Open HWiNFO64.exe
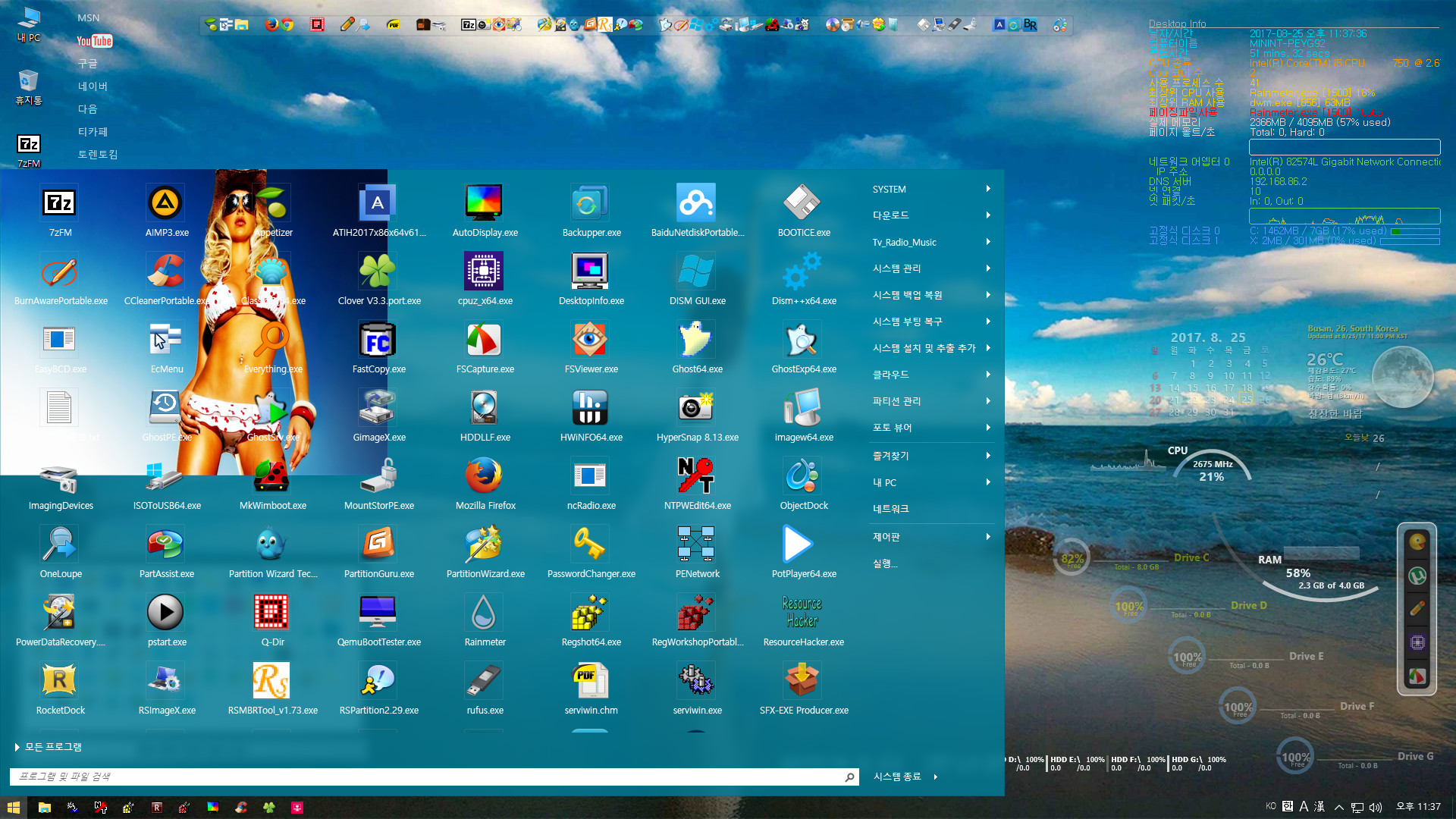 coord(591,416)
